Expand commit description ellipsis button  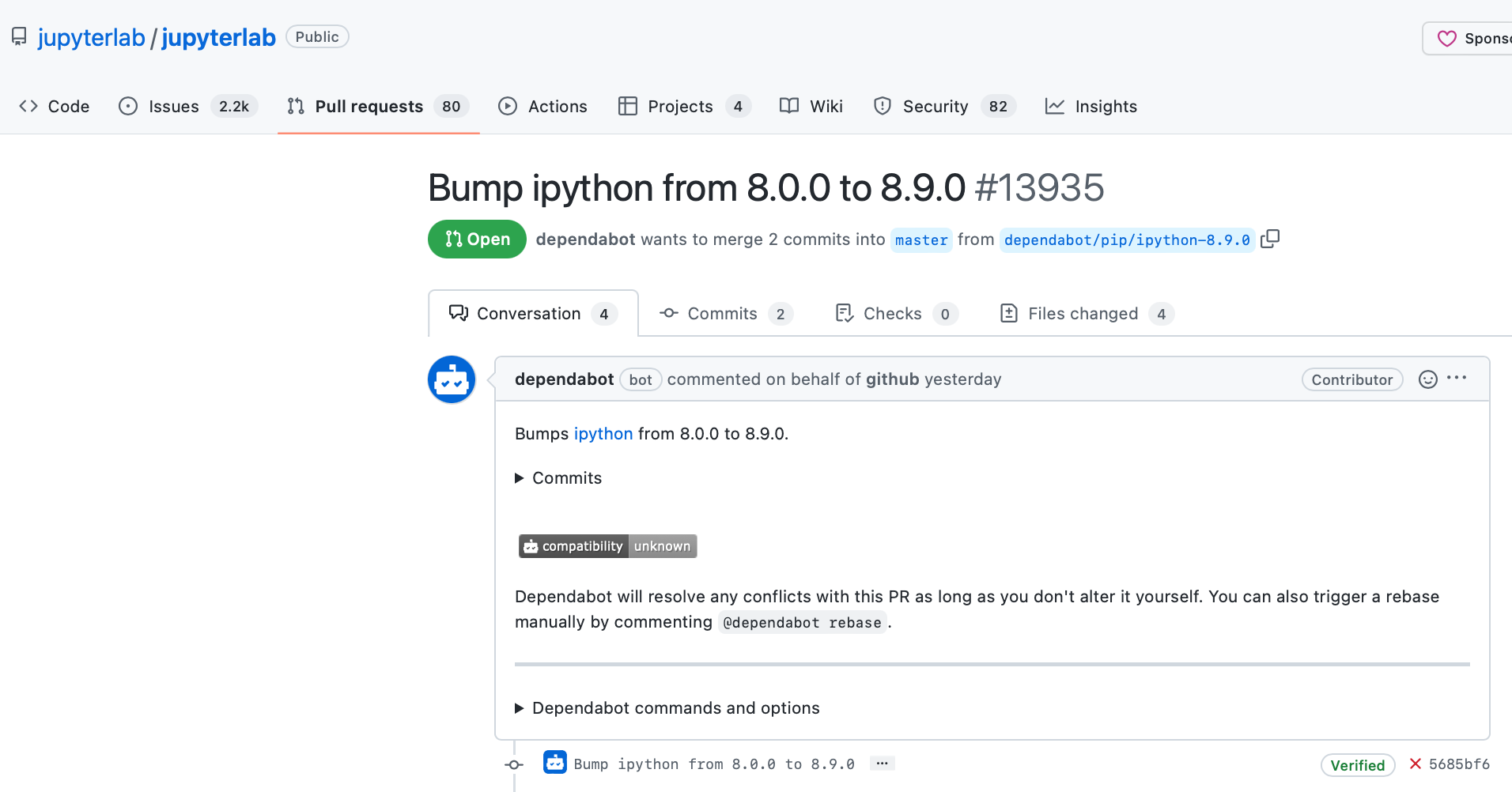point(882,763)
